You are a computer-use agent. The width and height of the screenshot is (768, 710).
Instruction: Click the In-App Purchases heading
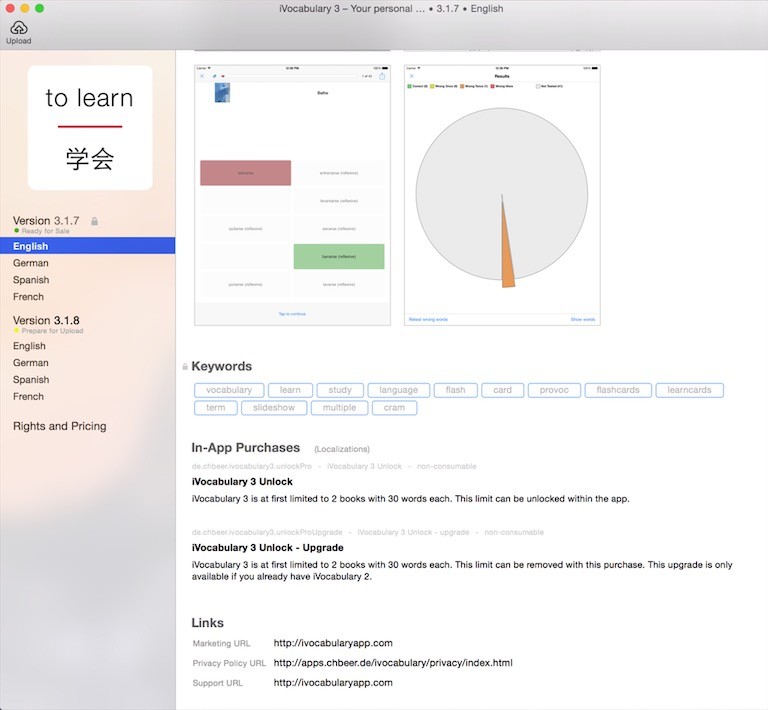245,448
